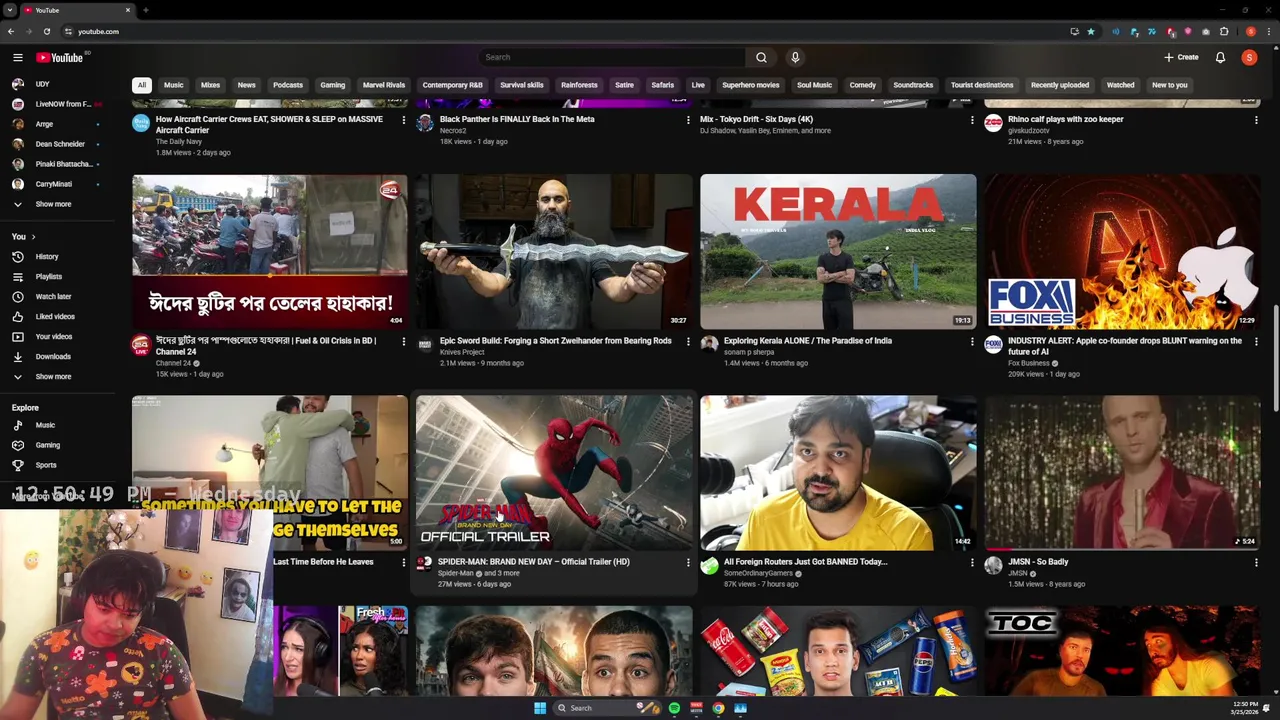Open History from the sidebar

[47, 256]
